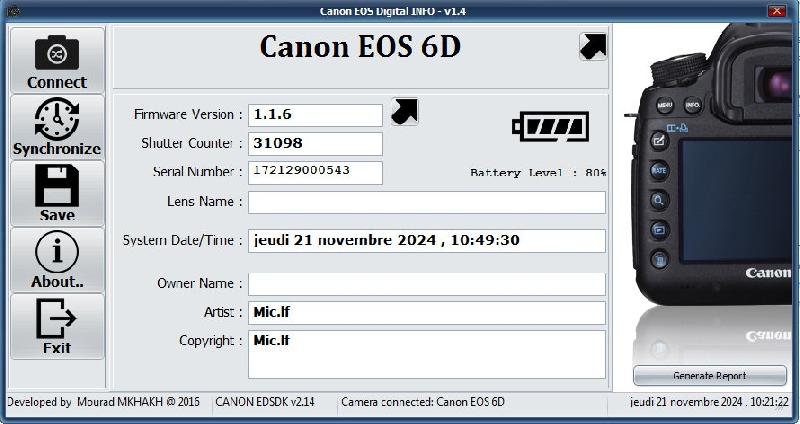The image size is (800, 424).
Task: Click the battery level icon
Action: pyautogui.click(x=551, y=127)
